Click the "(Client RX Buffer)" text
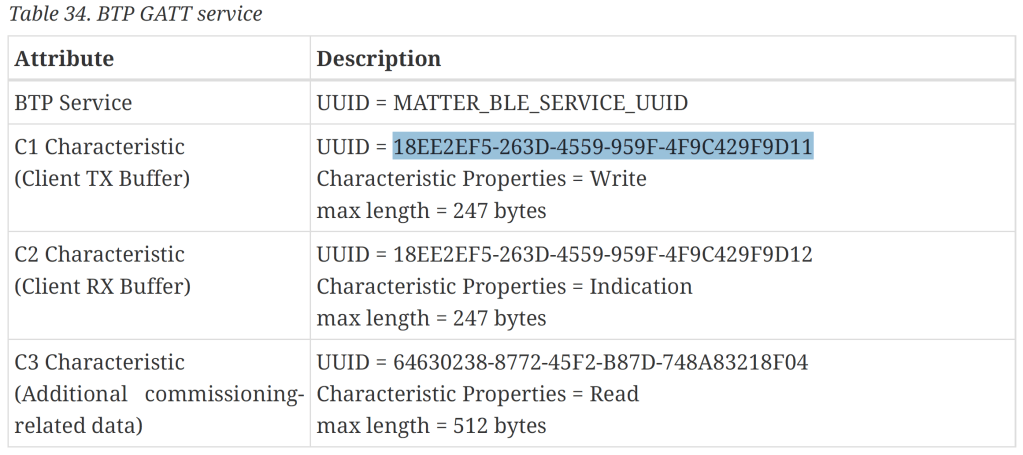 [x=101, y=287]
